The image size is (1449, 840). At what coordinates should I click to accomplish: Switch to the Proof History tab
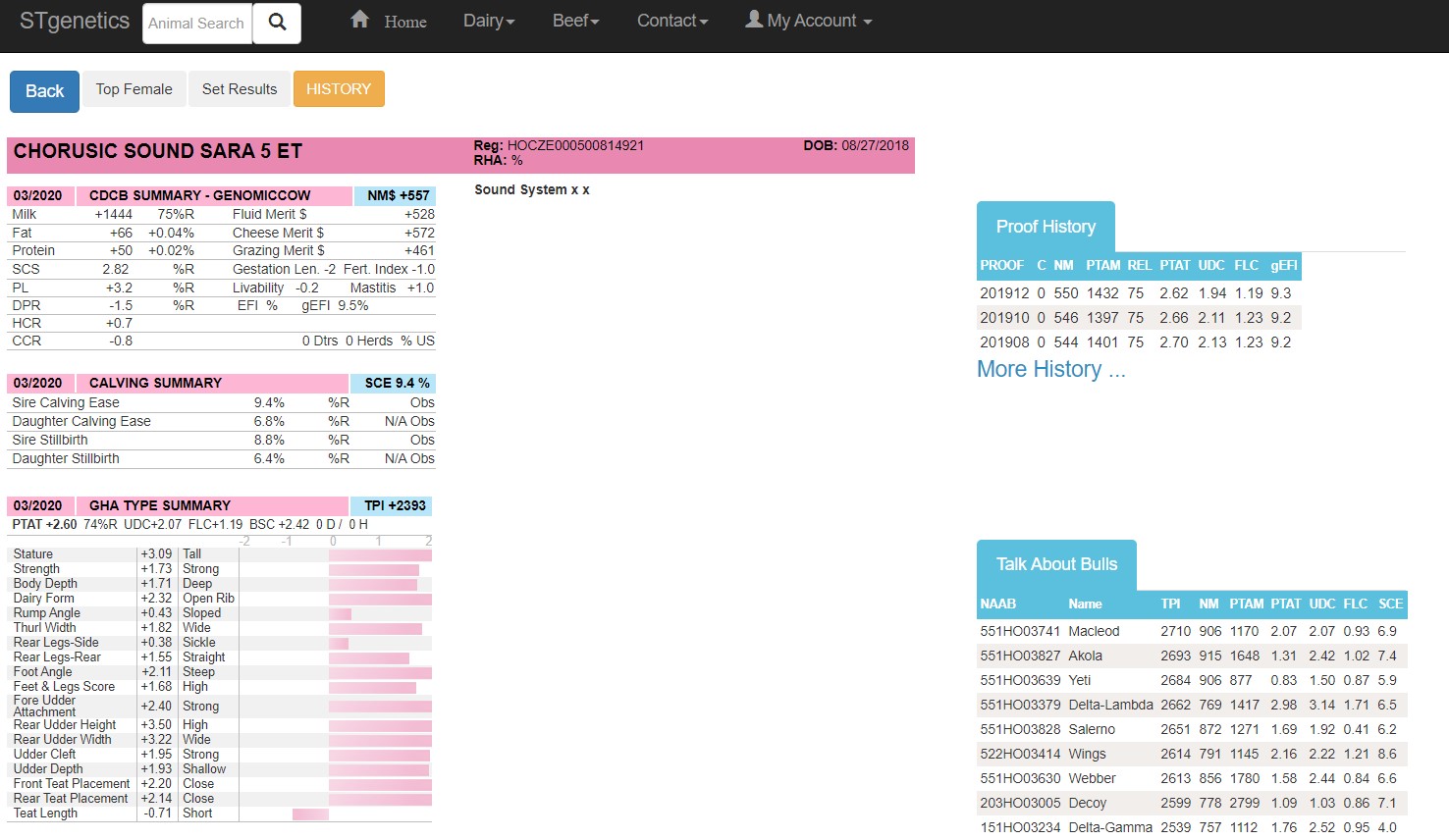click(x=1046, y=227)
